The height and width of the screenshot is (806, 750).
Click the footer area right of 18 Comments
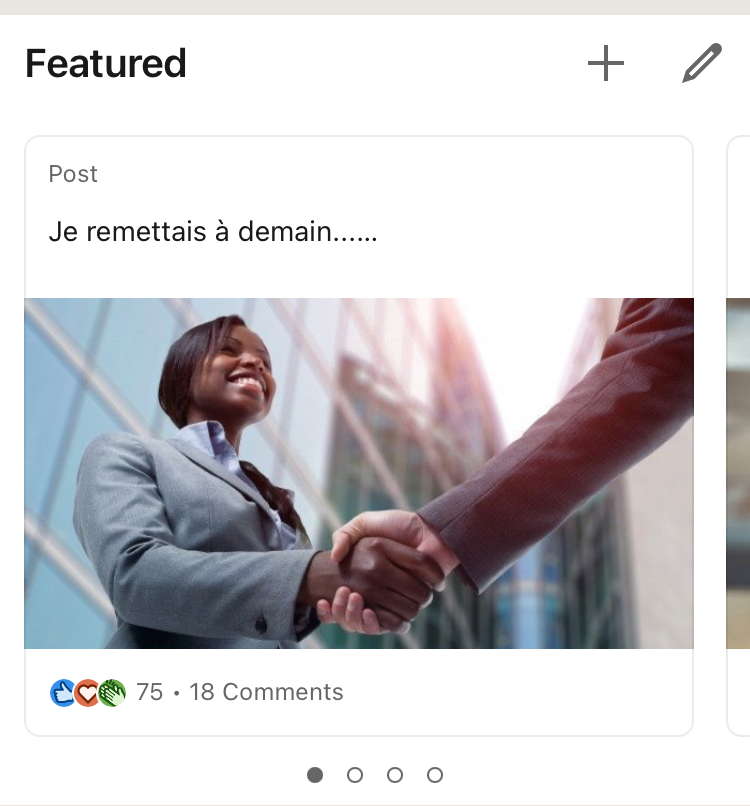(x=517, y=692)
